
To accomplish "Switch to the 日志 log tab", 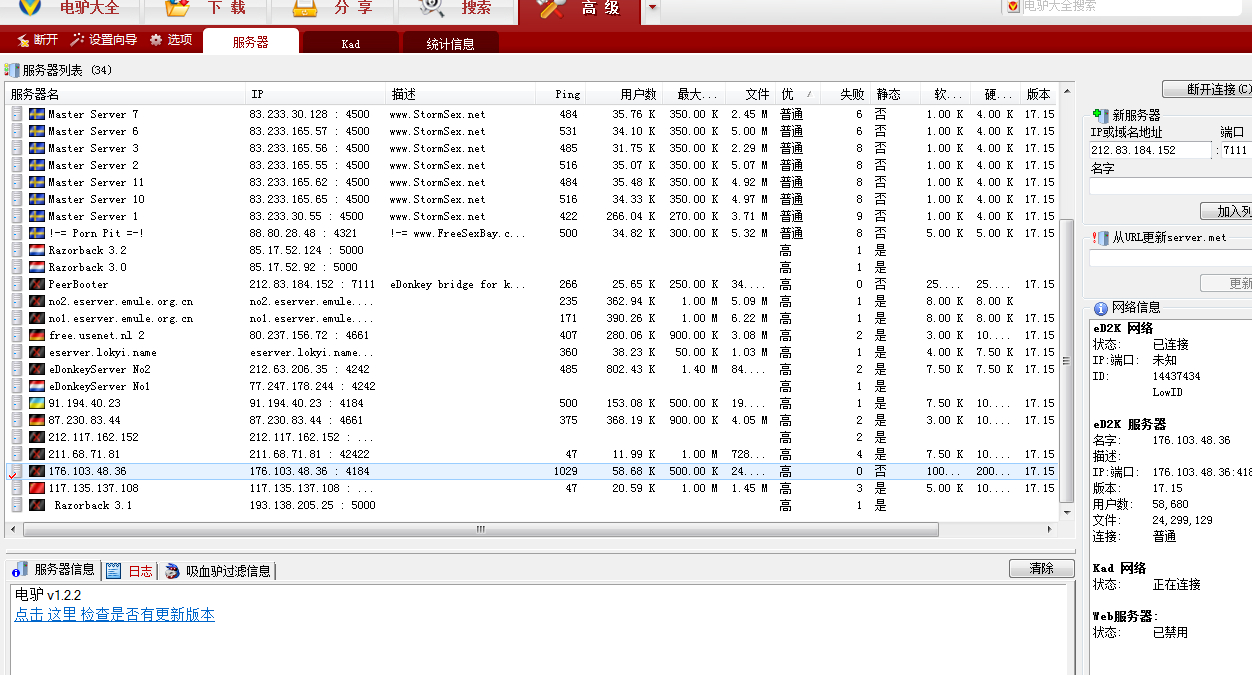I will (x=130, y=571).
